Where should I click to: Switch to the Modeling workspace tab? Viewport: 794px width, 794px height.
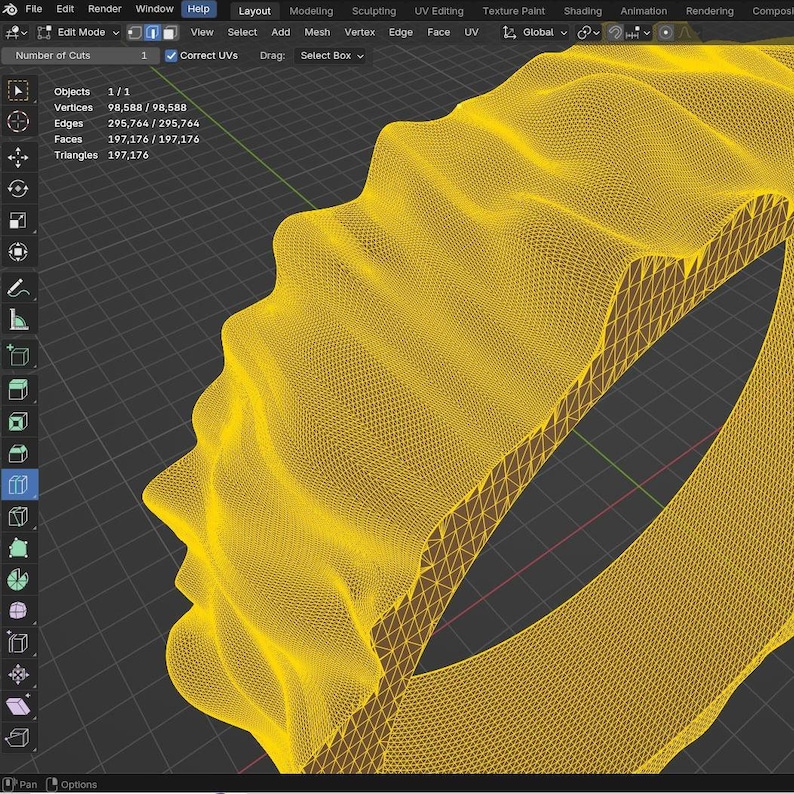coord(311,11)
